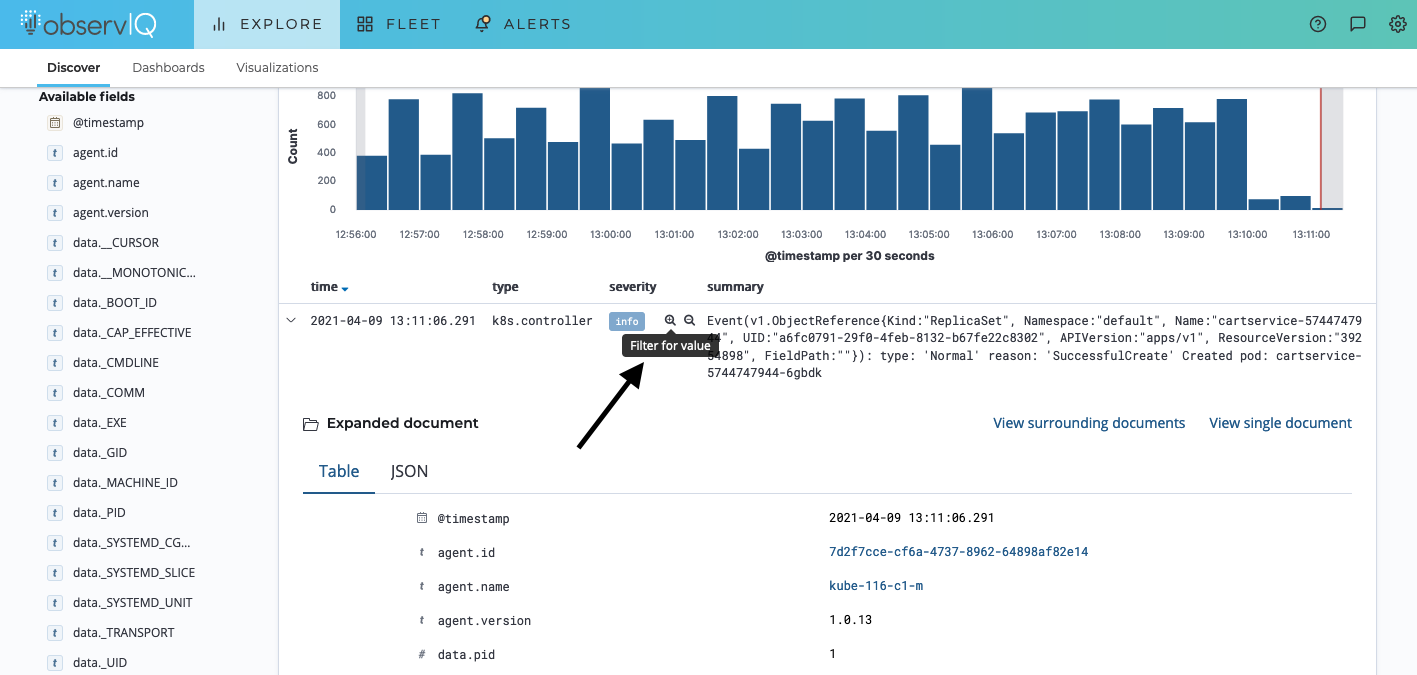Screen dimensions: 1417x675
Task: Click View surrounding documents link
Action: [1089, 423]
